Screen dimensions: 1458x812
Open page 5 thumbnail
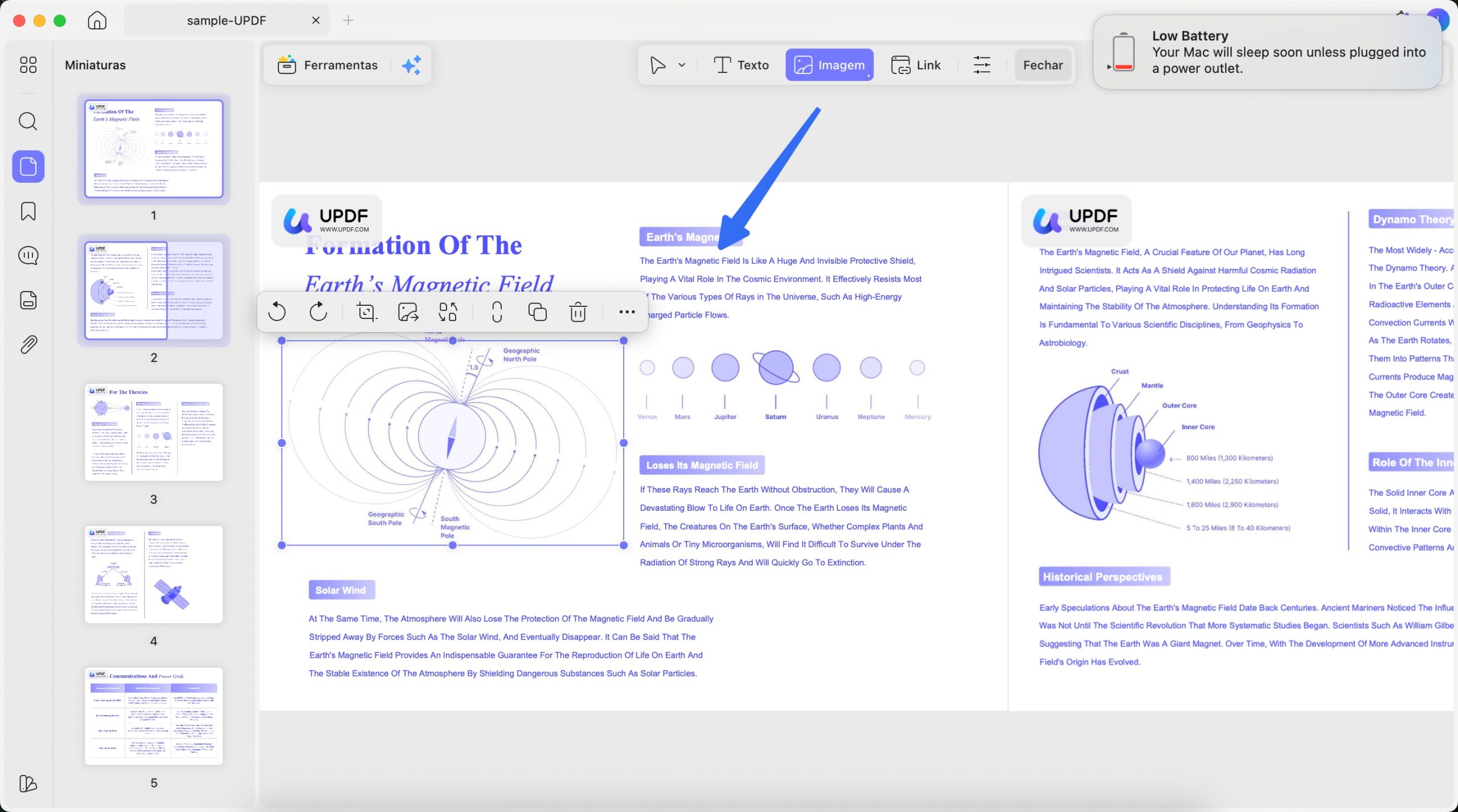pos(154,716)
